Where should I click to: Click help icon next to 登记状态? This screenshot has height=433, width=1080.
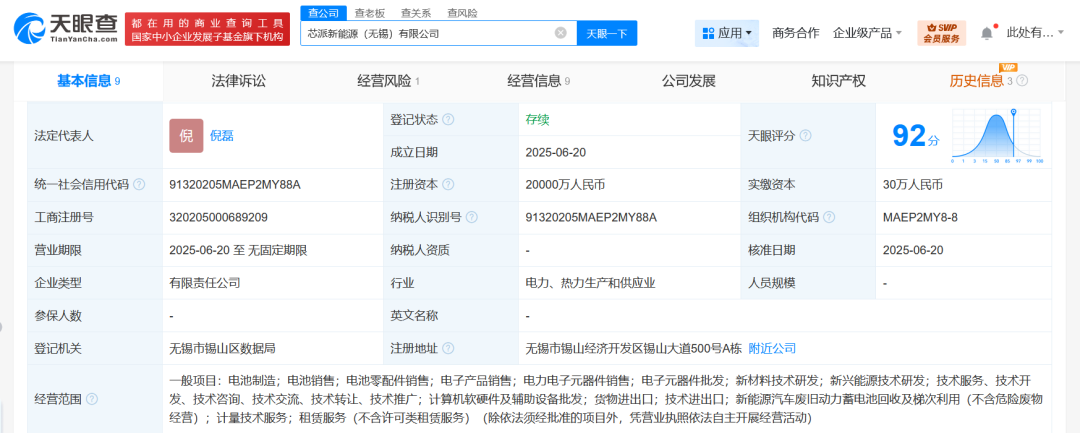click(448, 119)
